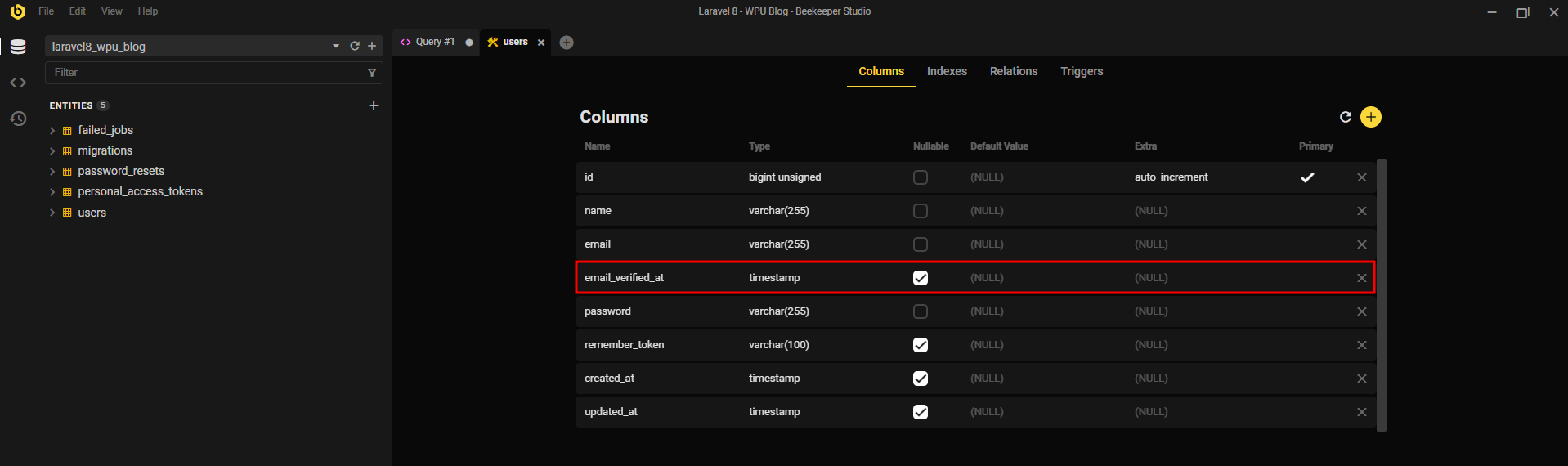The height and width of the screenshot is (466, 1568).
Task: Open the Relations tab
Action: pyautogui.click(x=1013, y=72)
